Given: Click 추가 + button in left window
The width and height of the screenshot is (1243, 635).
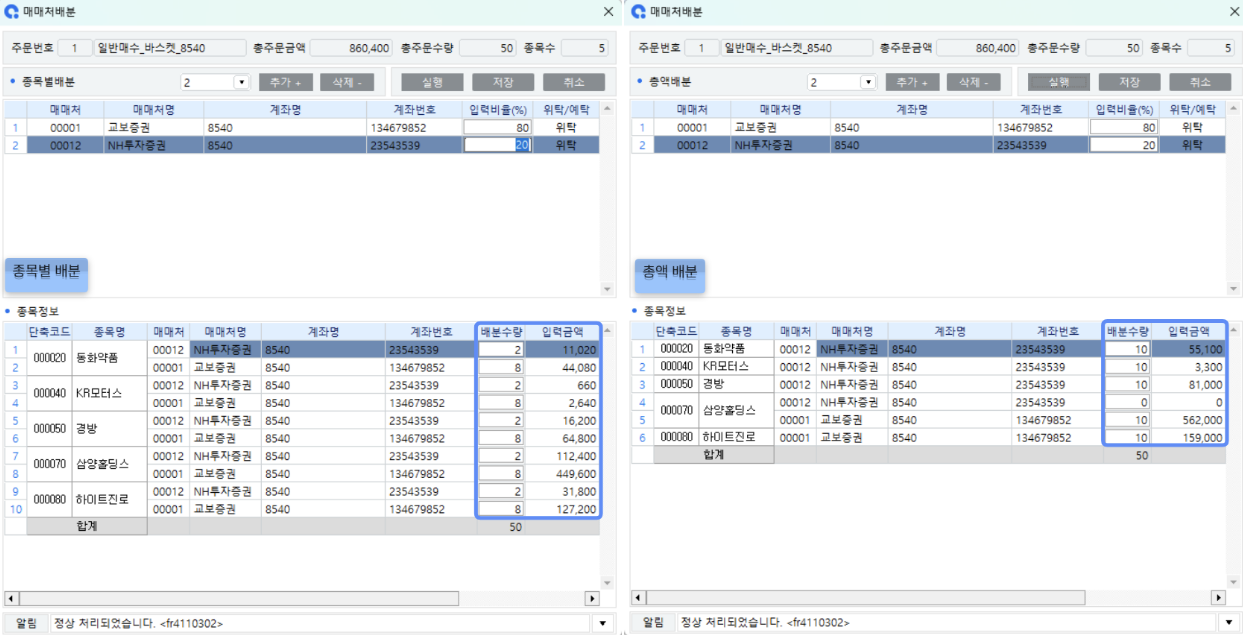Looking at the screenshot, I should click(x=286, y=82).
